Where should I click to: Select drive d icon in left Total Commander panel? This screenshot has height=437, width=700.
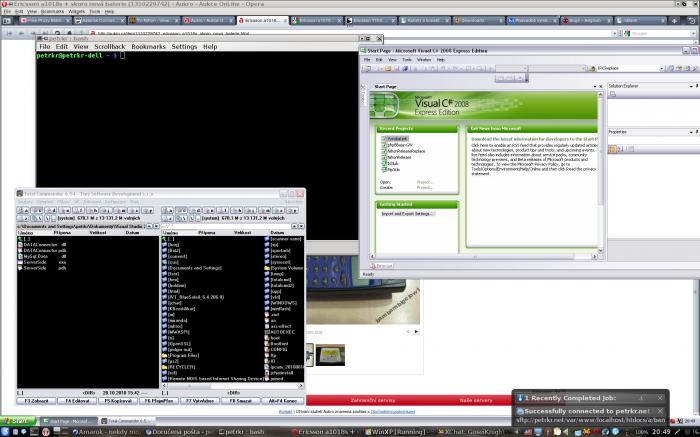[x=50, y=210]
